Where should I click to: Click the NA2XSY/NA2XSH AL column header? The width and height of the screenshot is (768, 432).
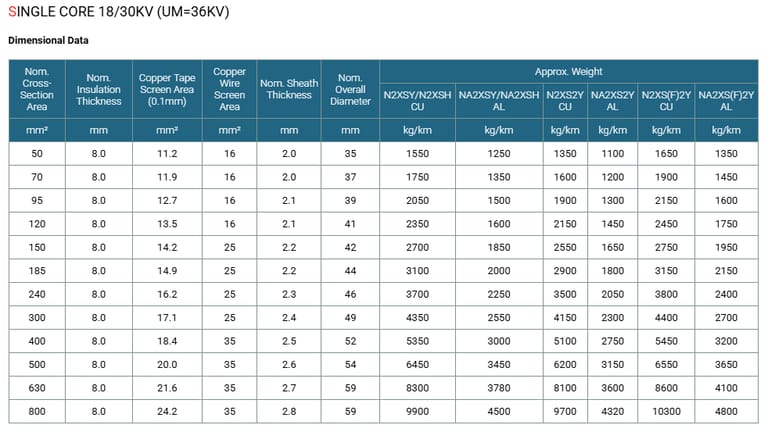(x=498, y=100)
